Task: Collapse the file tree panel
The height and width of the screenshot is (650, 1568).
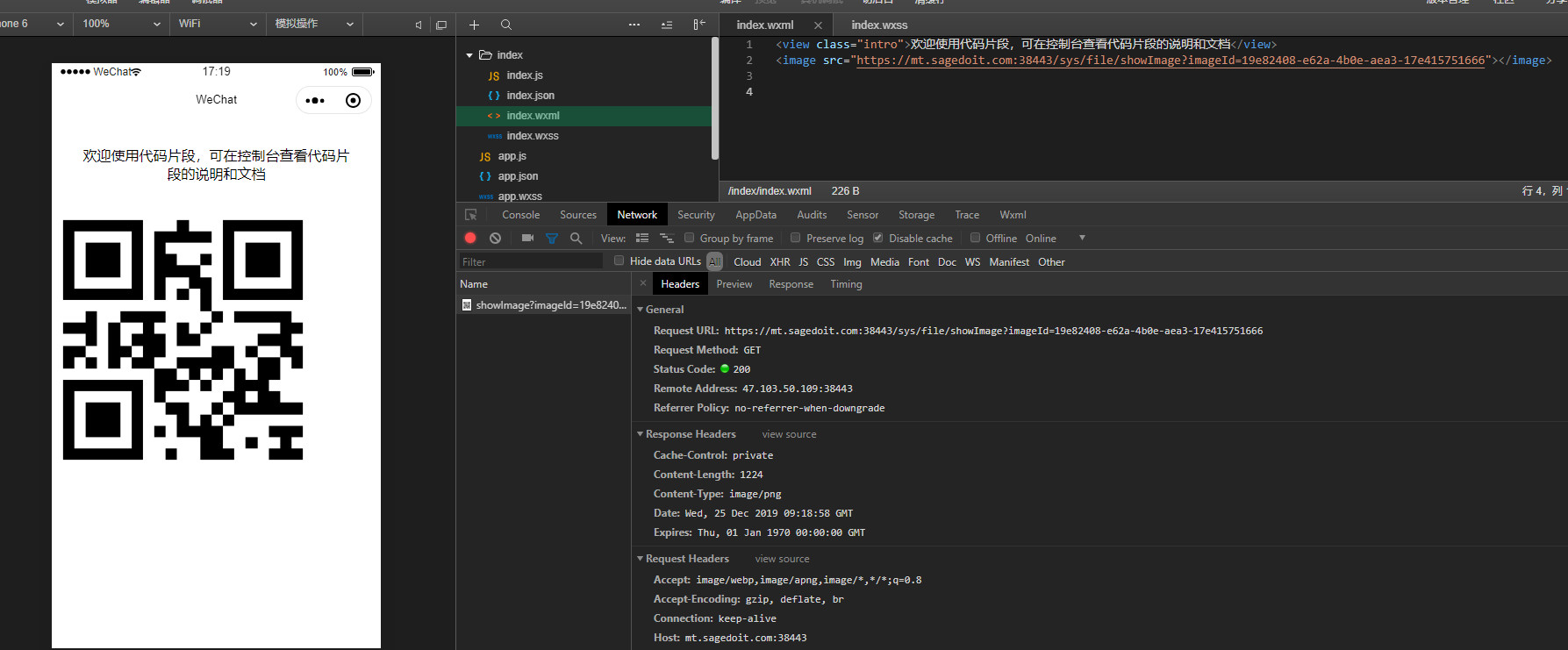Action: click(x=699, y=25)
